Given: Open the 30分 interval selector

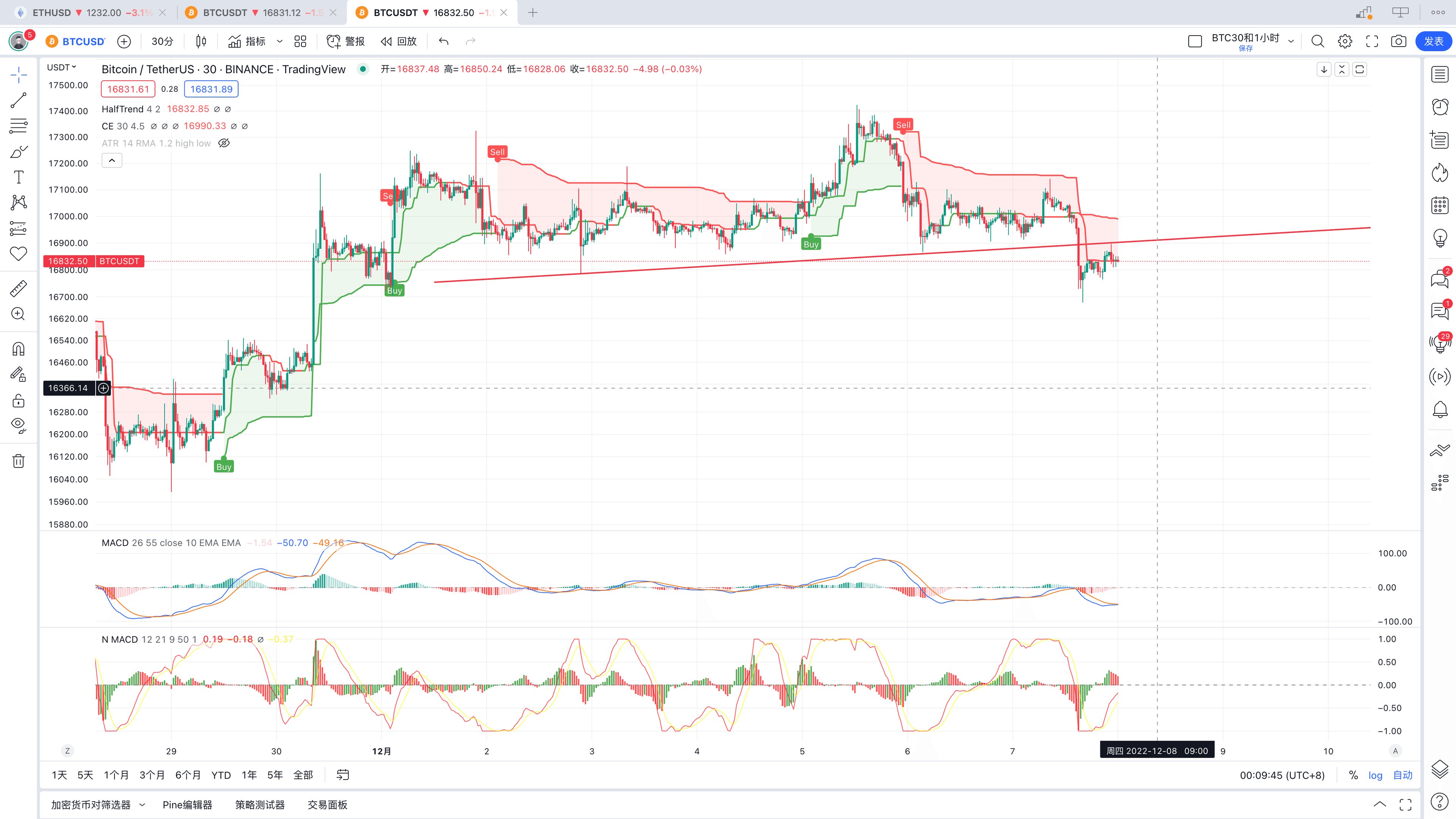Looking at the screenshot, I should (x=162, y=41).
